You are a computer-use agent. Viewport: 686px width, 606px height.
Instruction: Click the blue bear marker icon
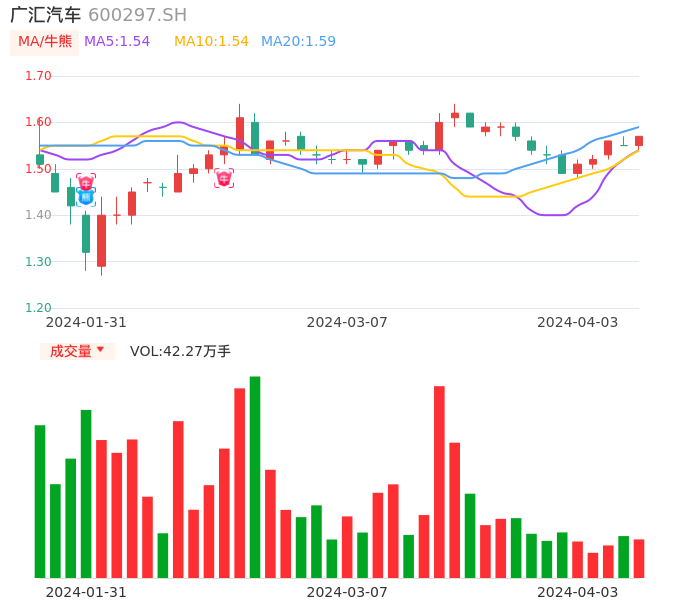(86, 198)
